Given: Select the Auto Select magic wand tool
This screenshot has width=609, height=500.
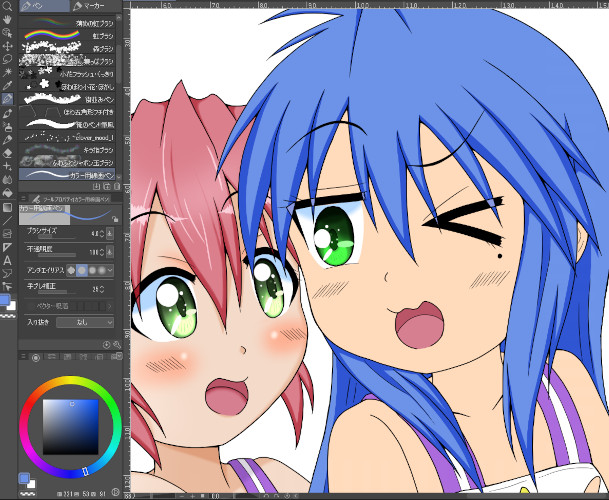Looking at the screenshot, I should [x=7, y=72].
